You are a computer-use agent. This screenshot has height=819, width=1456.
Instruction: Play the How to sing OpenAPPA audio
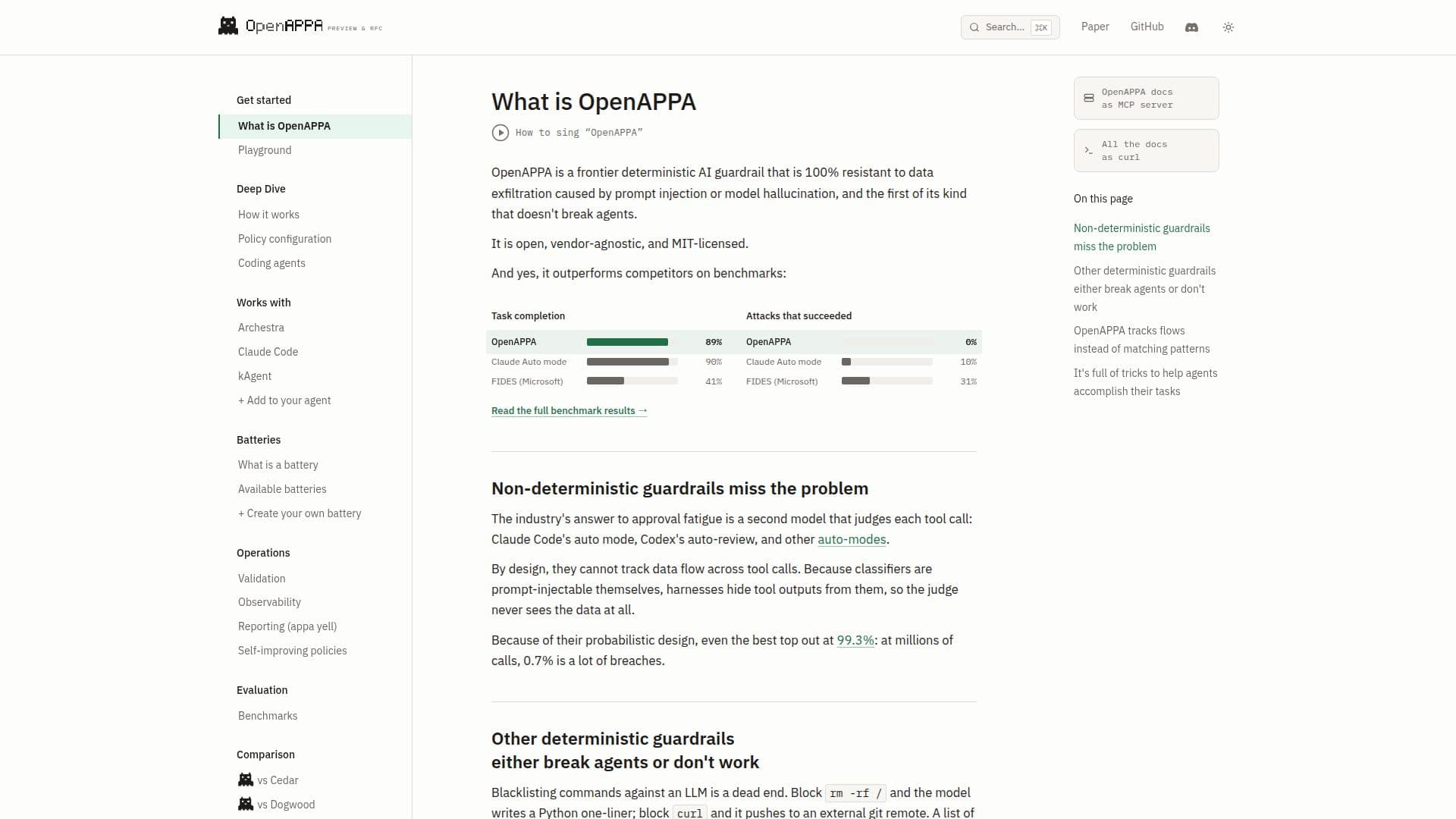[x=500, y=133]
